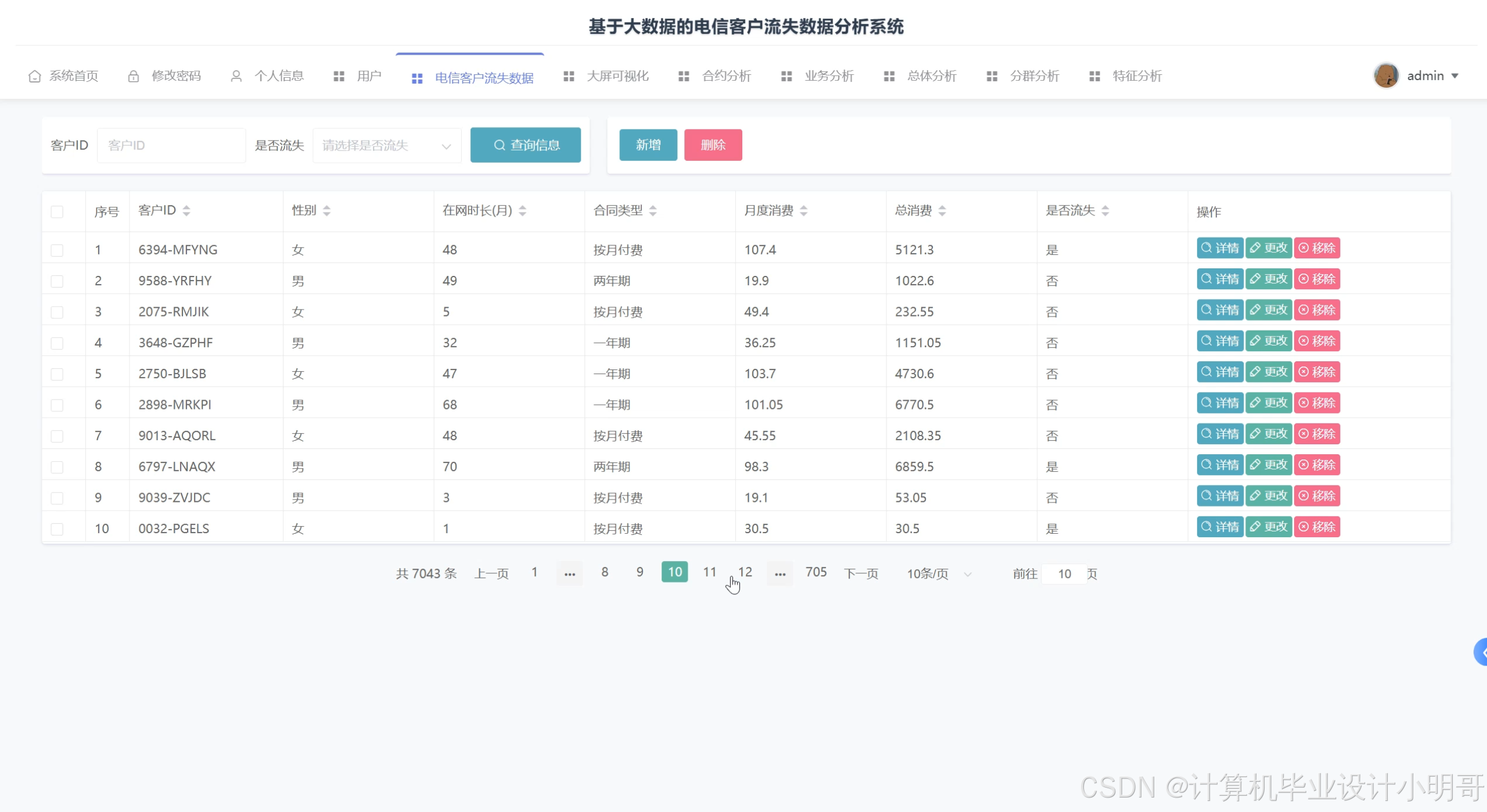
Task: Toggle the select-all checkbox in table header
Action: tap(57, 212)
